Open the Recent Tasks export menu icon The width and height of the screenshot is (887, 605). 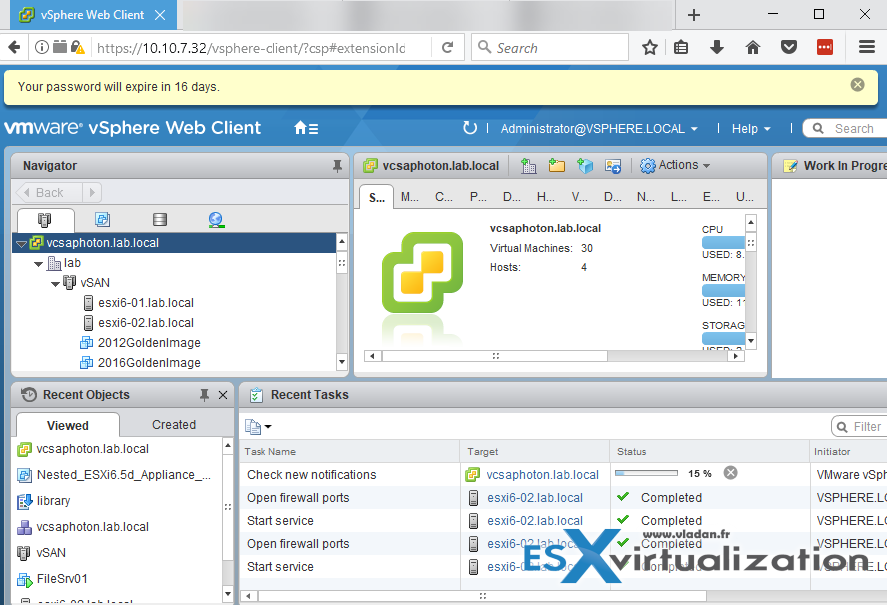coord(258,426)
